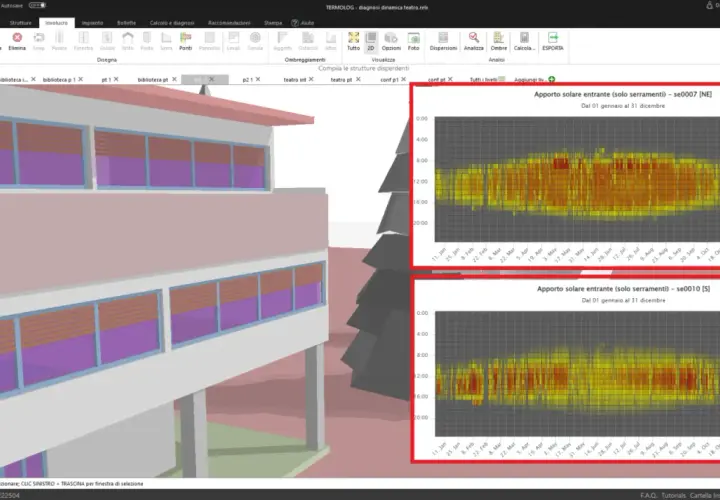720x500 pixels.
Task: Click the se0007 [NE] solar heatmap chart
Action: pyautogui.click(x=577, y=179)
